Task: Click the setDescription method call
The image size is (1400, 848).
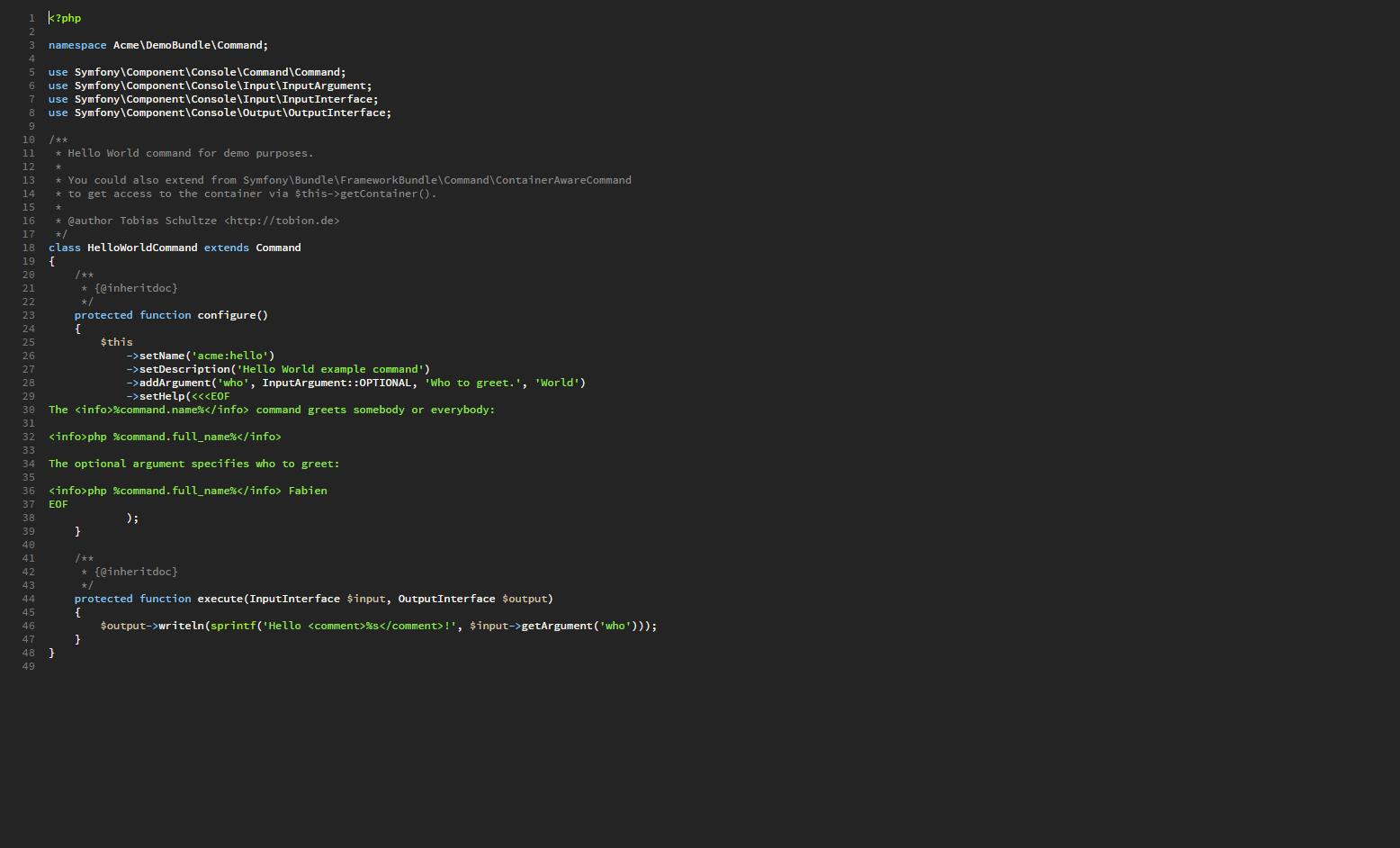Action: (x=184, y=369)
